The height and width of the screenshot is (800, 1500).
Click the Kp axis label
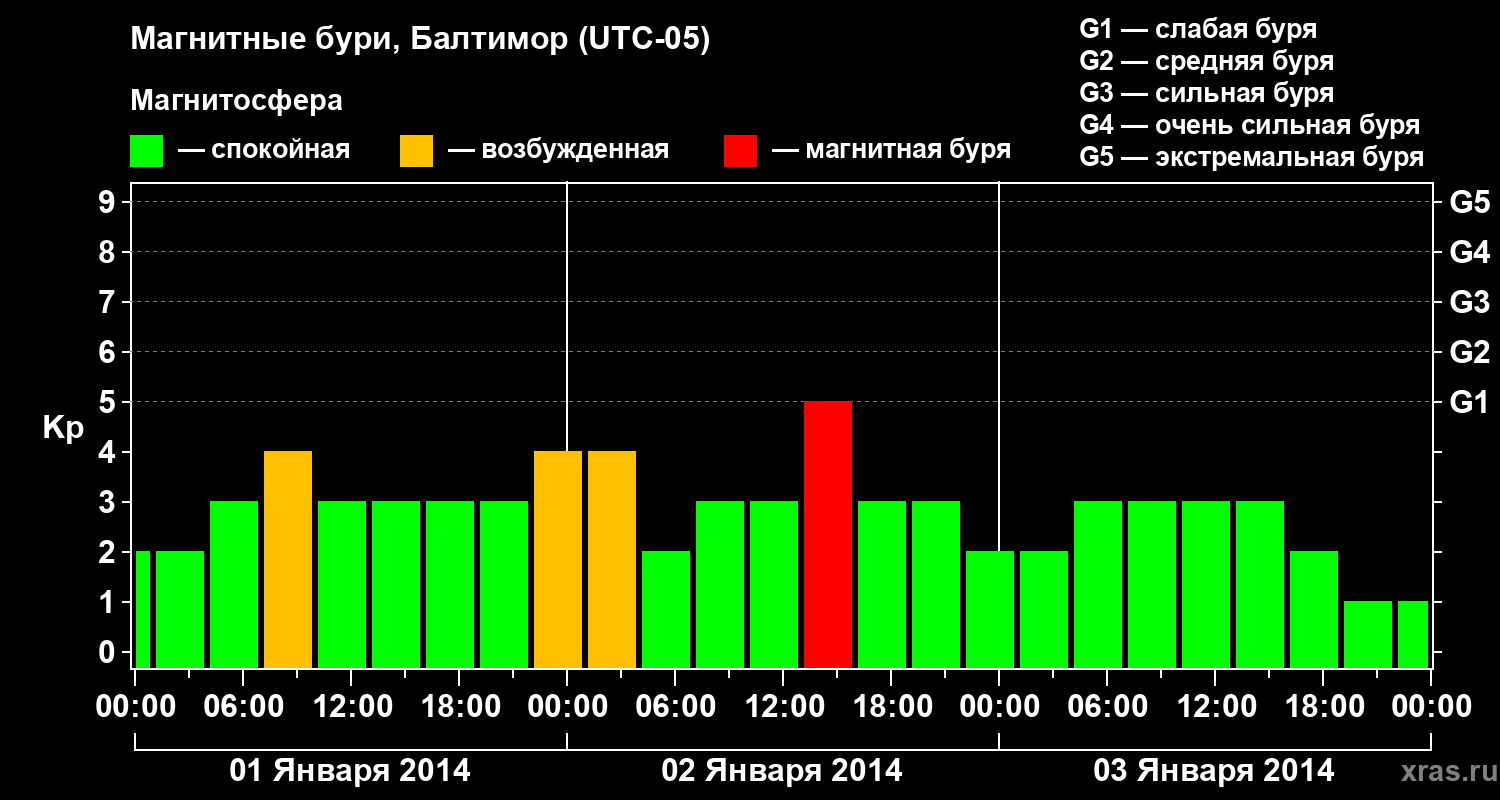[63, 430]
